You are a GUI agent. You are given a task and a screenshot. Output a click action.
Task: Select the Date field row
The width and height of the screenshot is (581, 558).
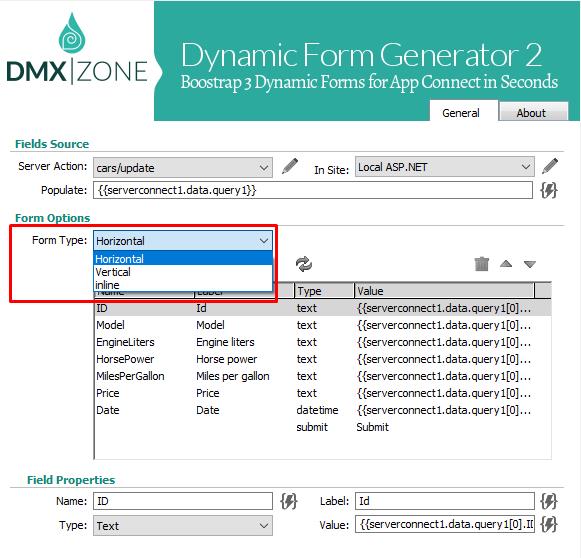click(322, 410)
